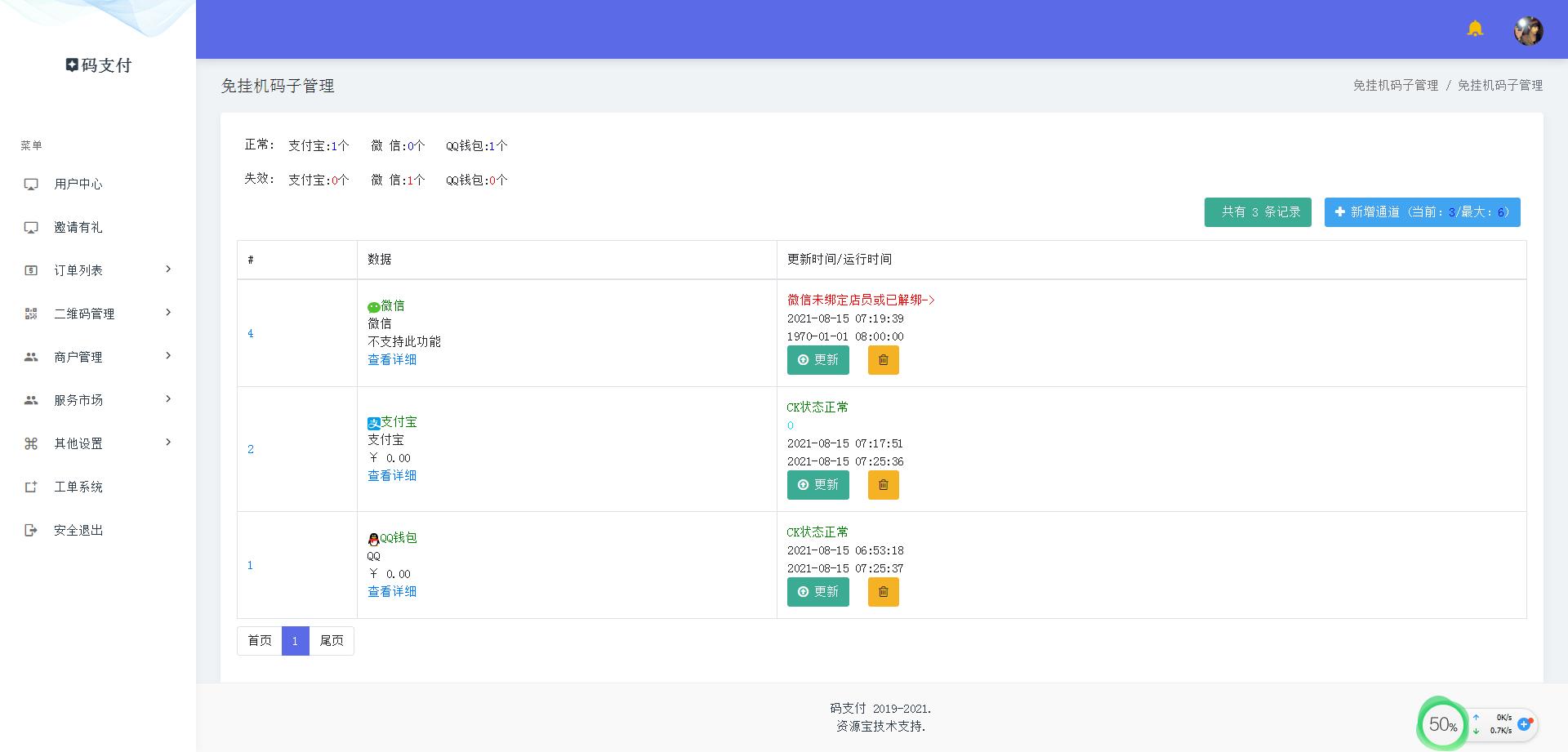Screen dimensions: 1568x752
Task: Open 工单系统 menu item
Action: pyautogui.click(x=98, y=487)
